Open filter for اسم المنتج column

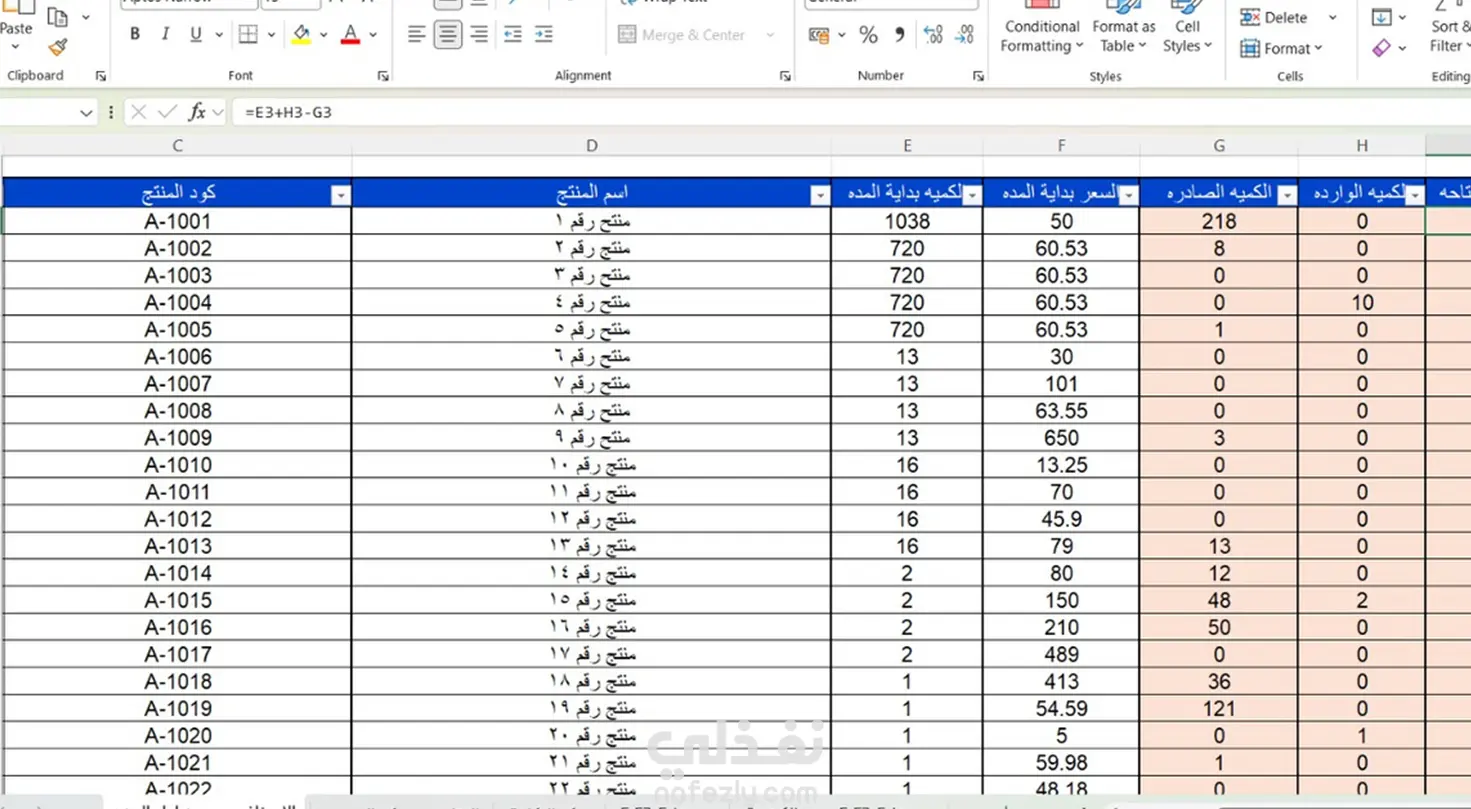click(819, 195)
